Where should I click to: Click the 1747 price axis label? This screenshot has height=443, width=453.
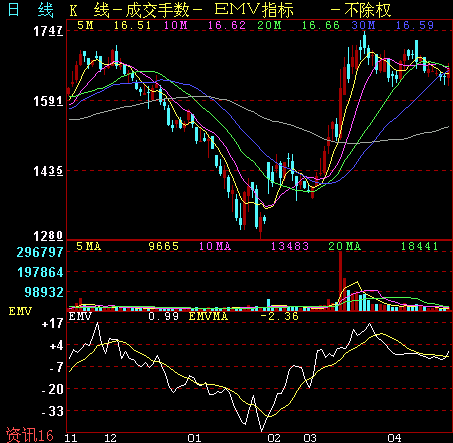(x=48, y=31)
